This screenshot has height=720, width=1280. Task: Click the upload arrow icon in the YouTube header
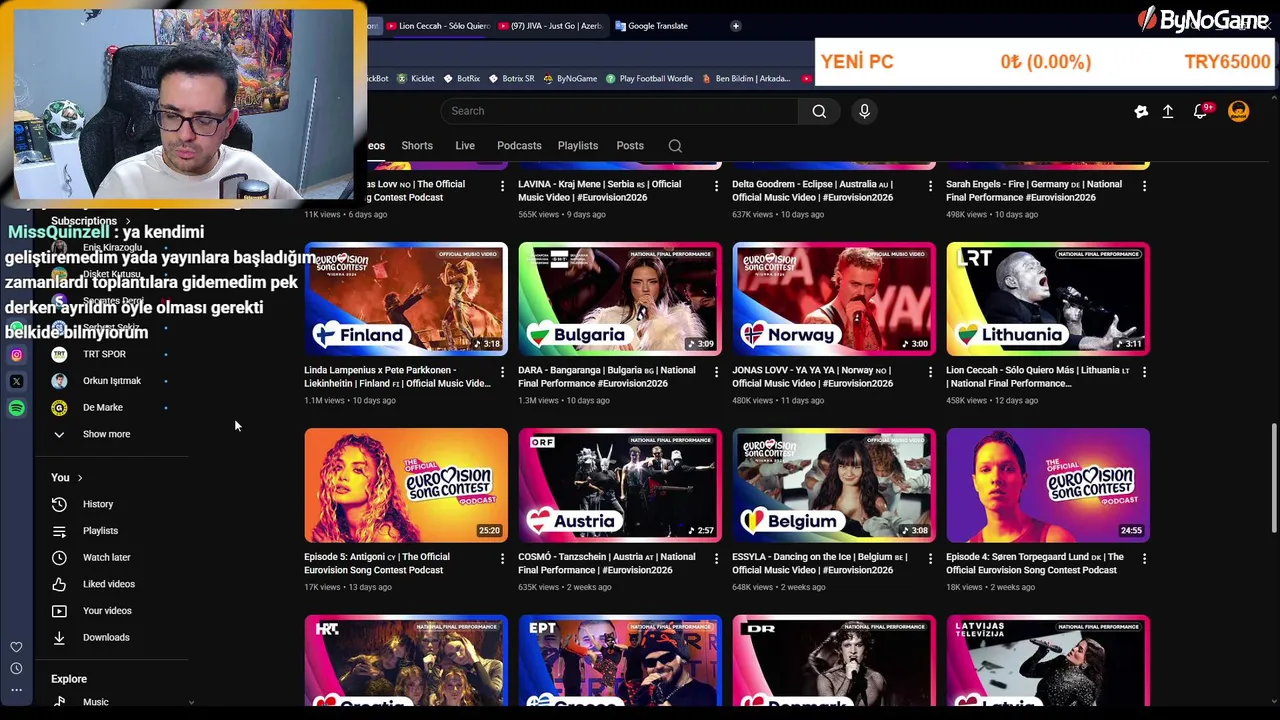coord(1167,112)
